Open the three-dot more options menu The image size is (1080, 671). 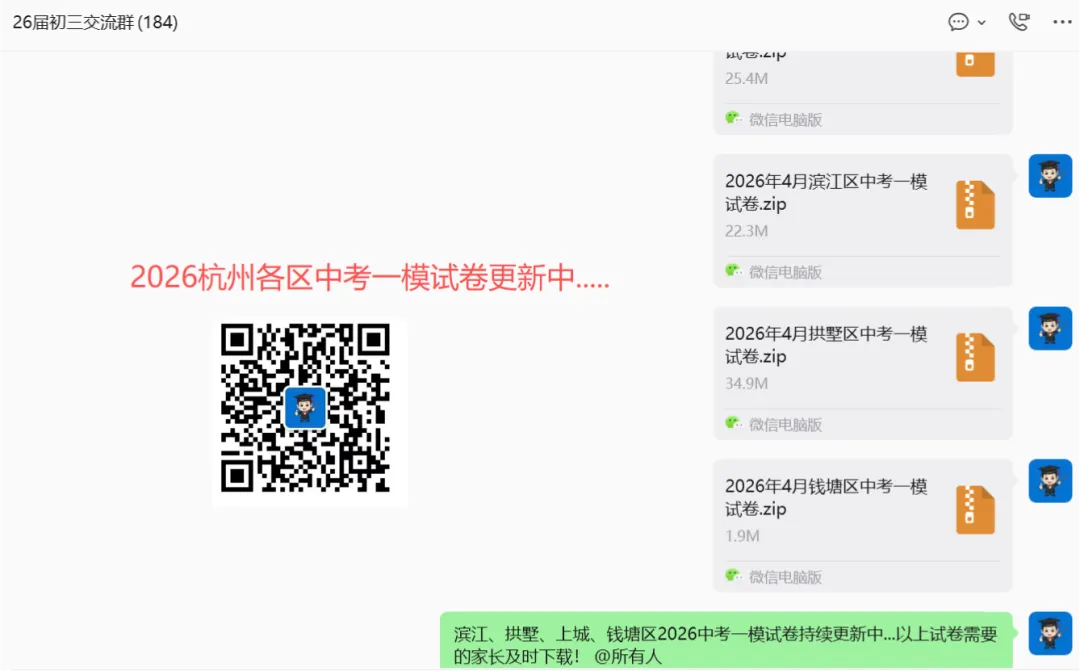pyautogui.click(x=1060, y=21)
